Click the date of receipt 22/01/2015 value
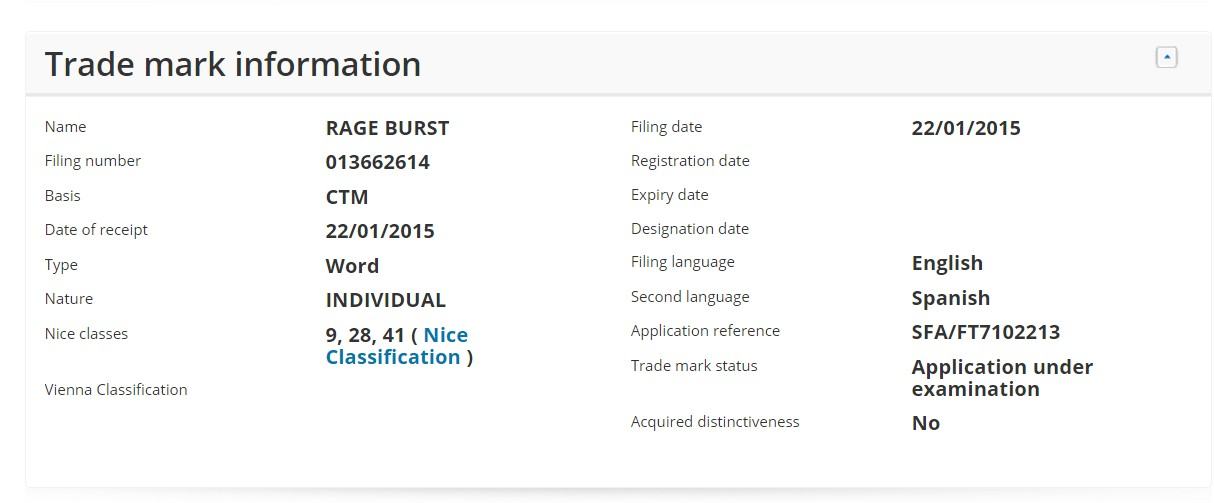Screen dimensions: 1214x503 pos(380,231)
